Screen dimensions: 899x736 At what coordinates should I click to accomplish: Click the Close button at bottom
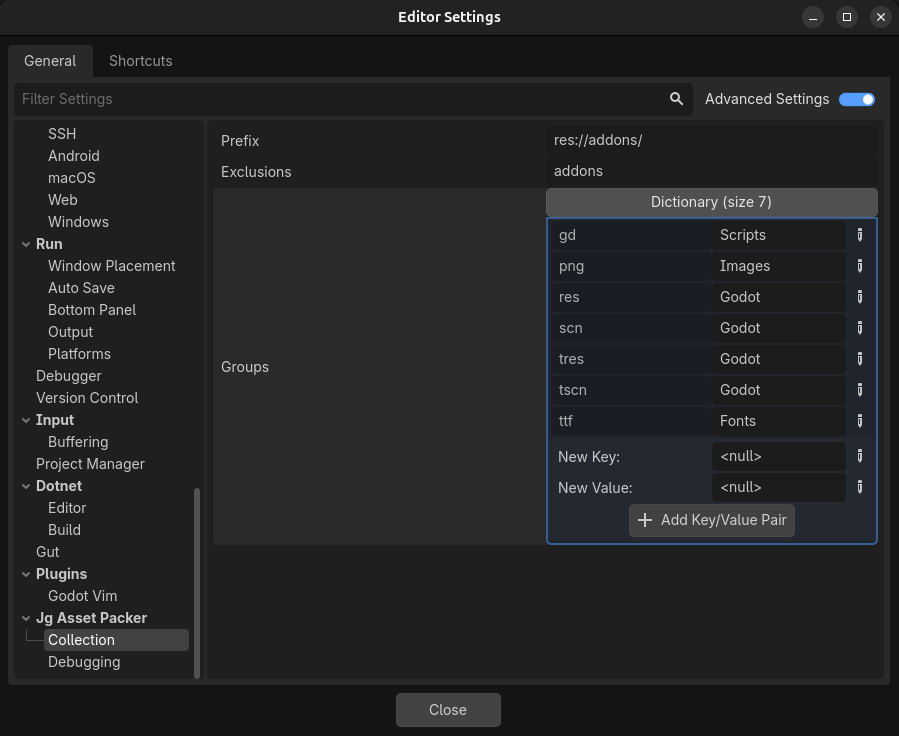click(x=448, y=710)
